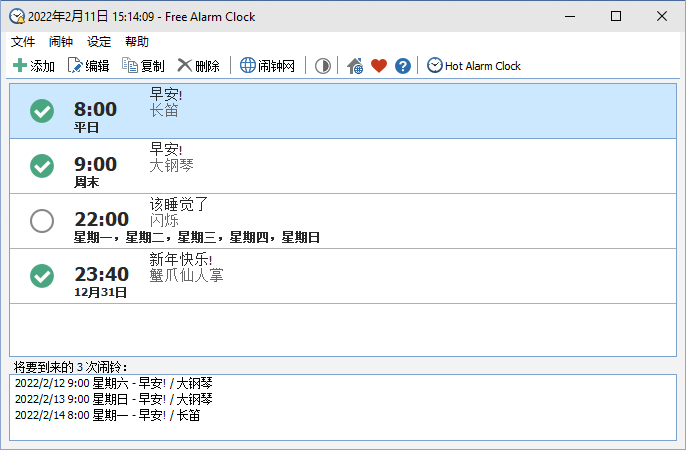Image resolution: width=686 pixels, height=450 pixels.
Task: Click the 编辑 (Edit) pencil document icon
Action: pos(75,66)
